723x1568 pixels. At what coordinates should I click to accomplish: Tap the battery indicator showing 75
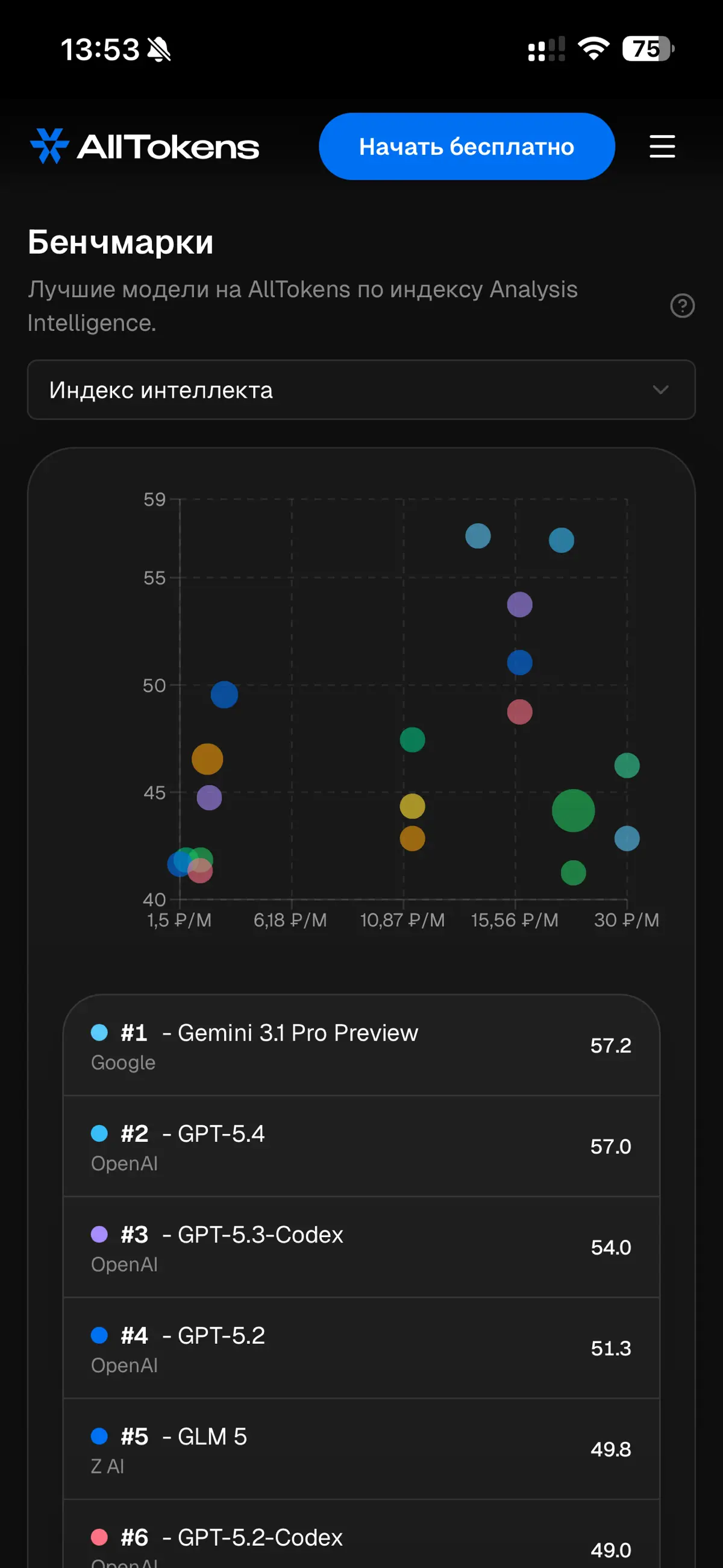tap(648, 49)
